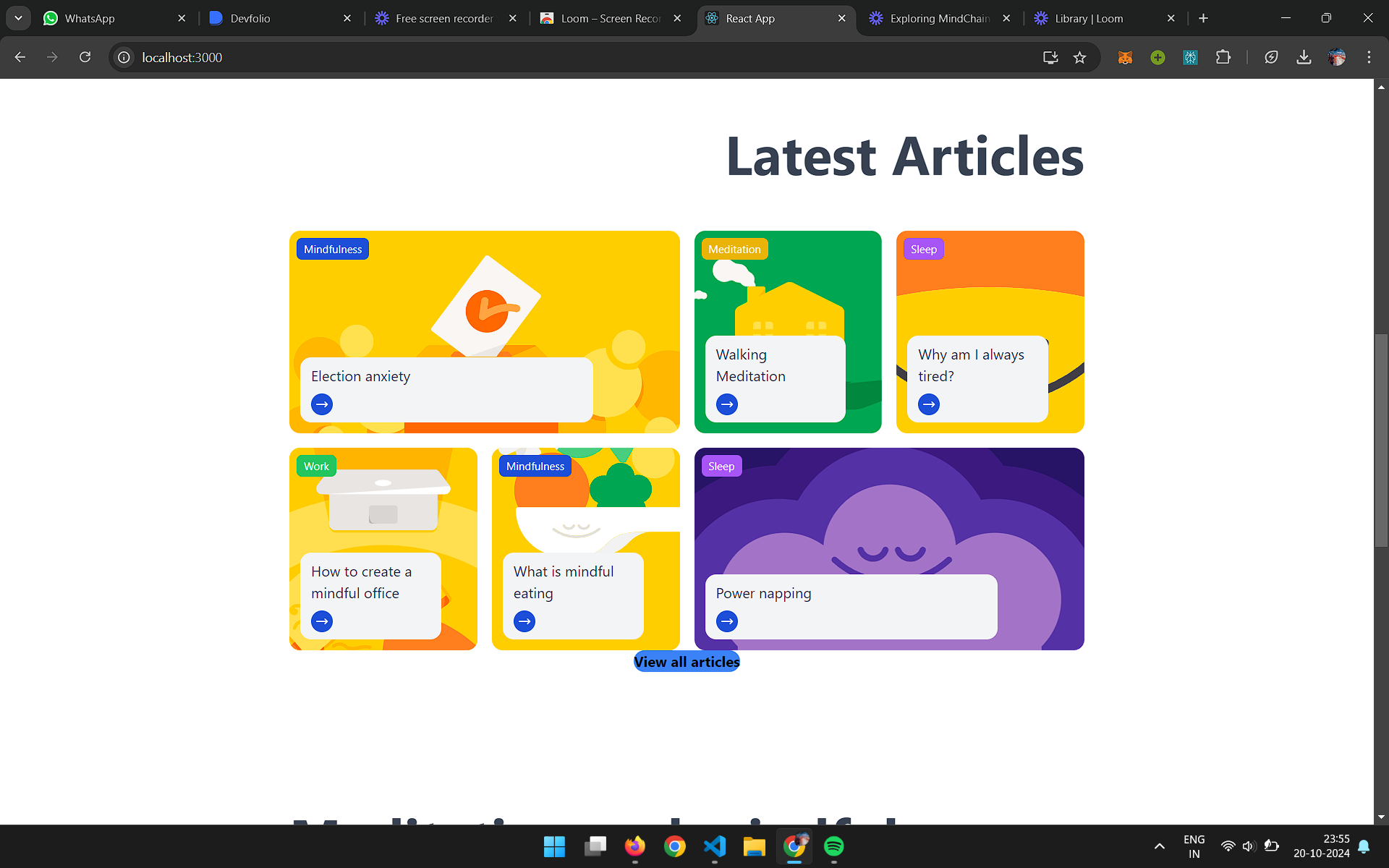
Task: Switch to the WhatsApp tab
Action: pos(89,19)
